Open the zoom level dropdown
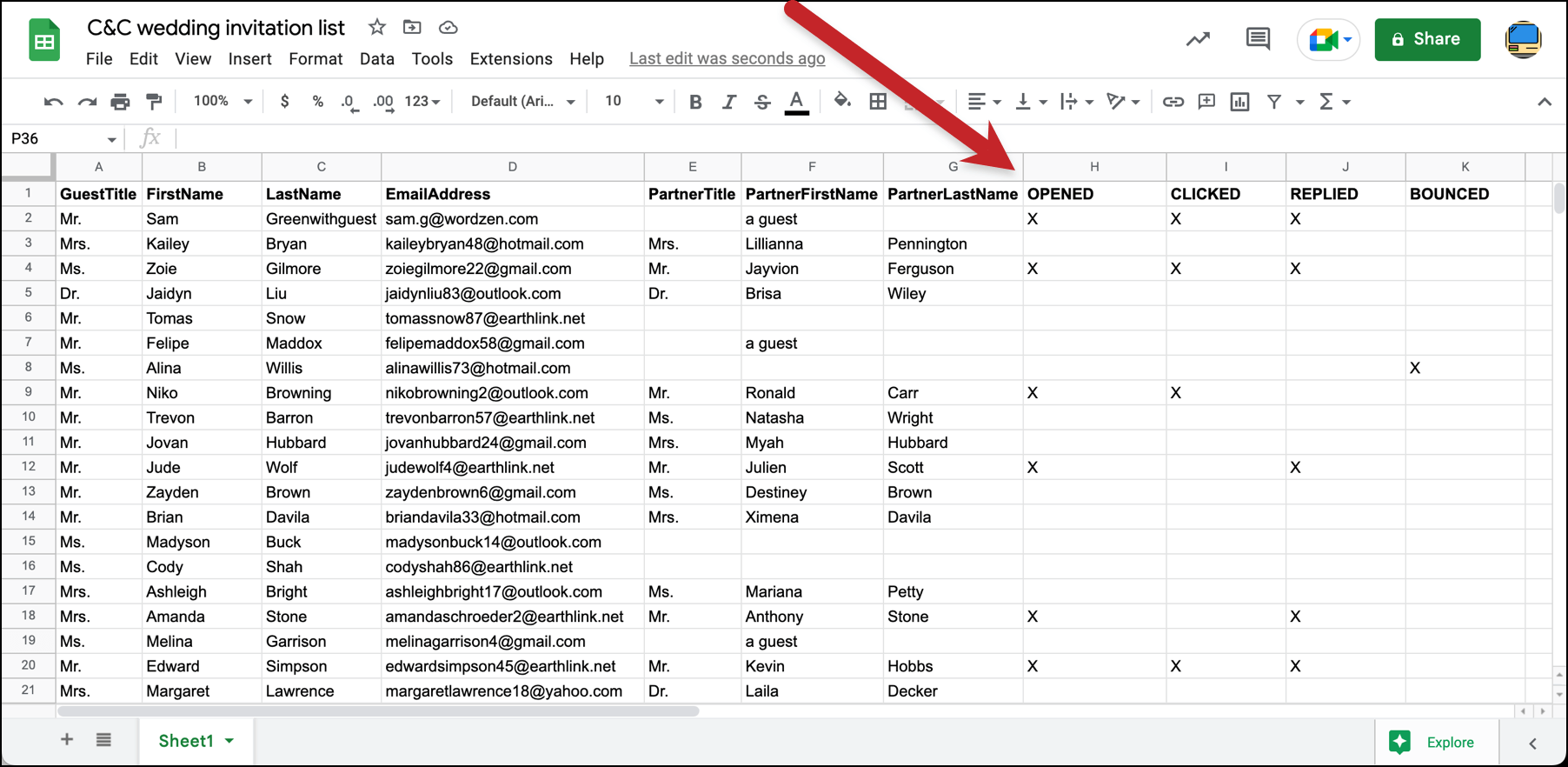Screen dimensions: 1568x767 coord(223,102)
